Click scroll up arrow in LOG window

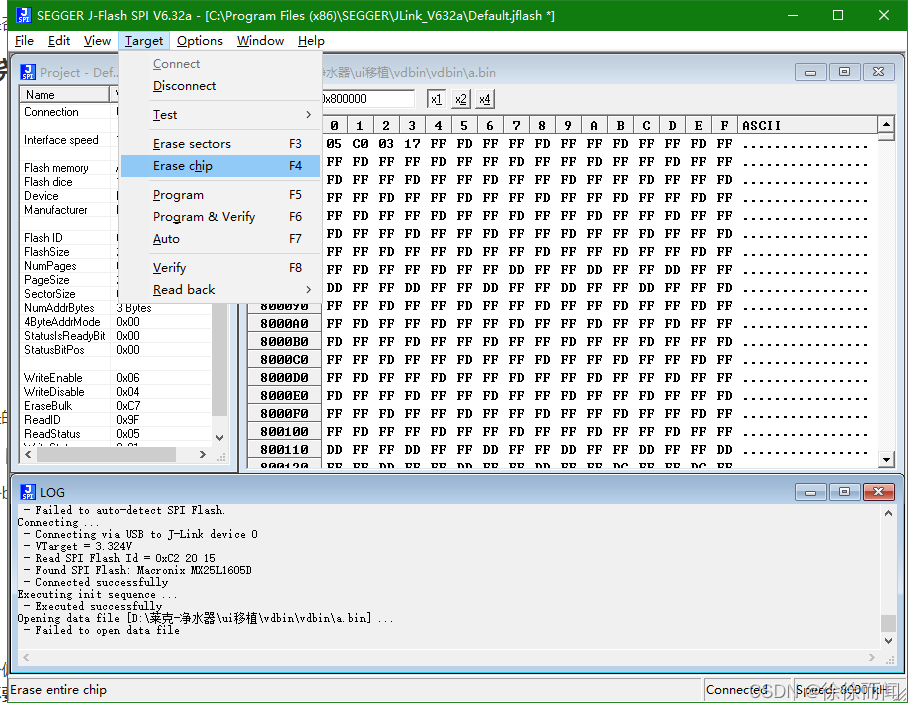click(x=888, y=513)
